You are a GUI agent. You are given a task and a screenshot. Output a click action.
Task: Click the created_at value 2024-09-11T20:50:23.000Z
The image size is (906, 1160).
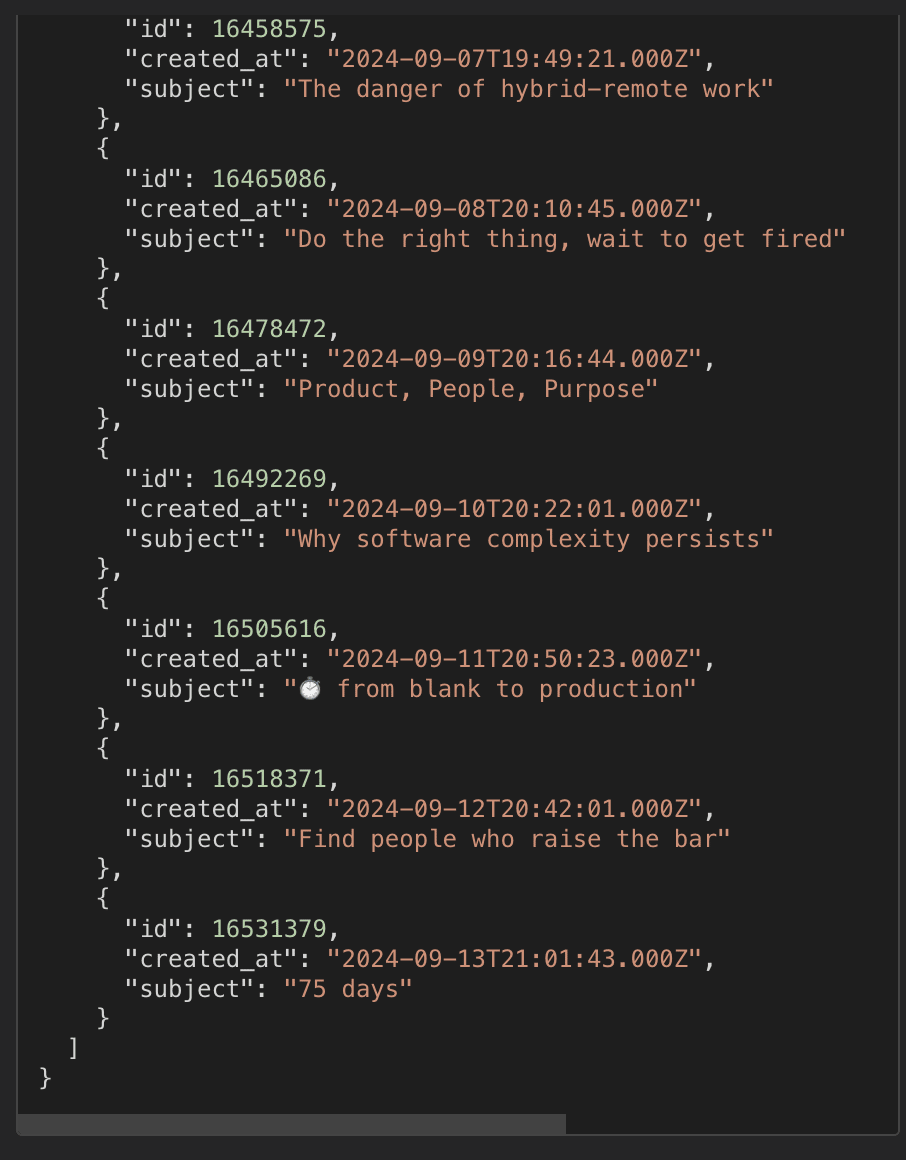(514, 658)
